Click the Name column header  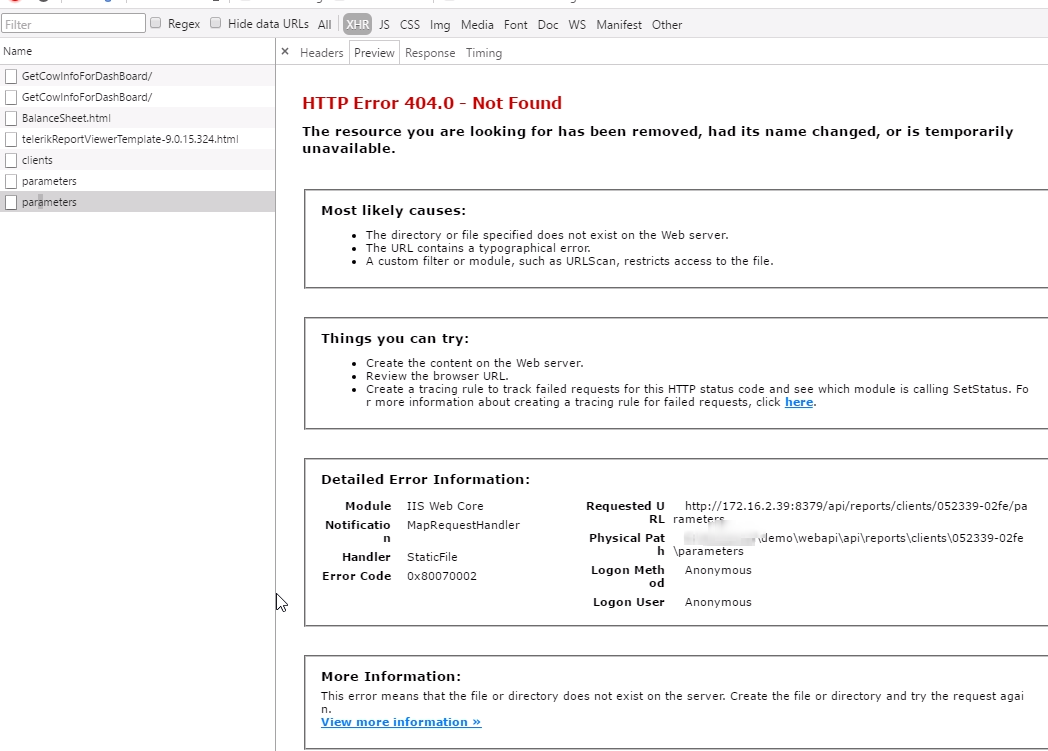pos(18,51)
